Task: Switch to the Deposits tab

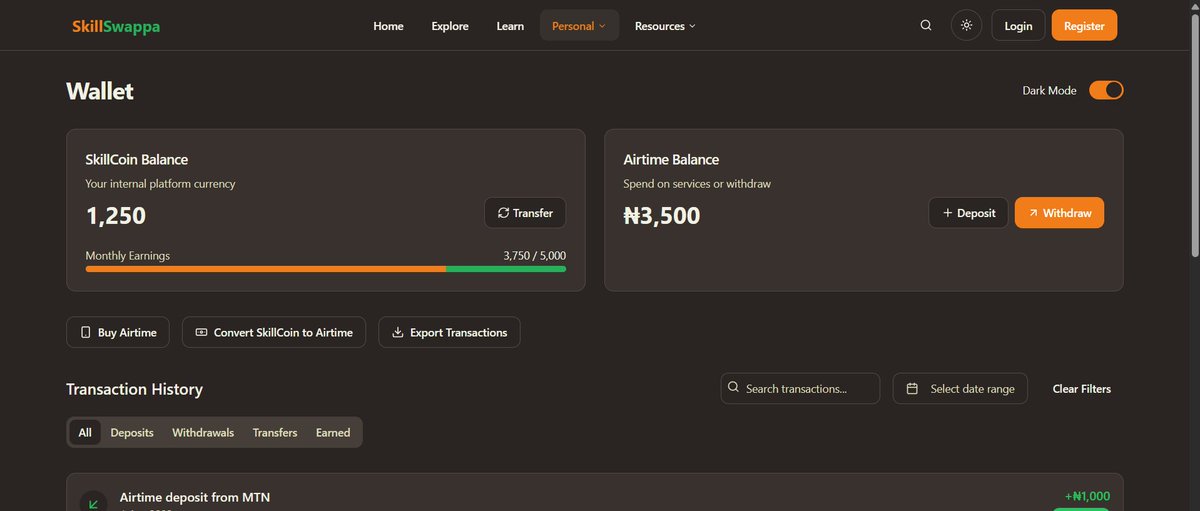Action: click(x=132, y=432)
